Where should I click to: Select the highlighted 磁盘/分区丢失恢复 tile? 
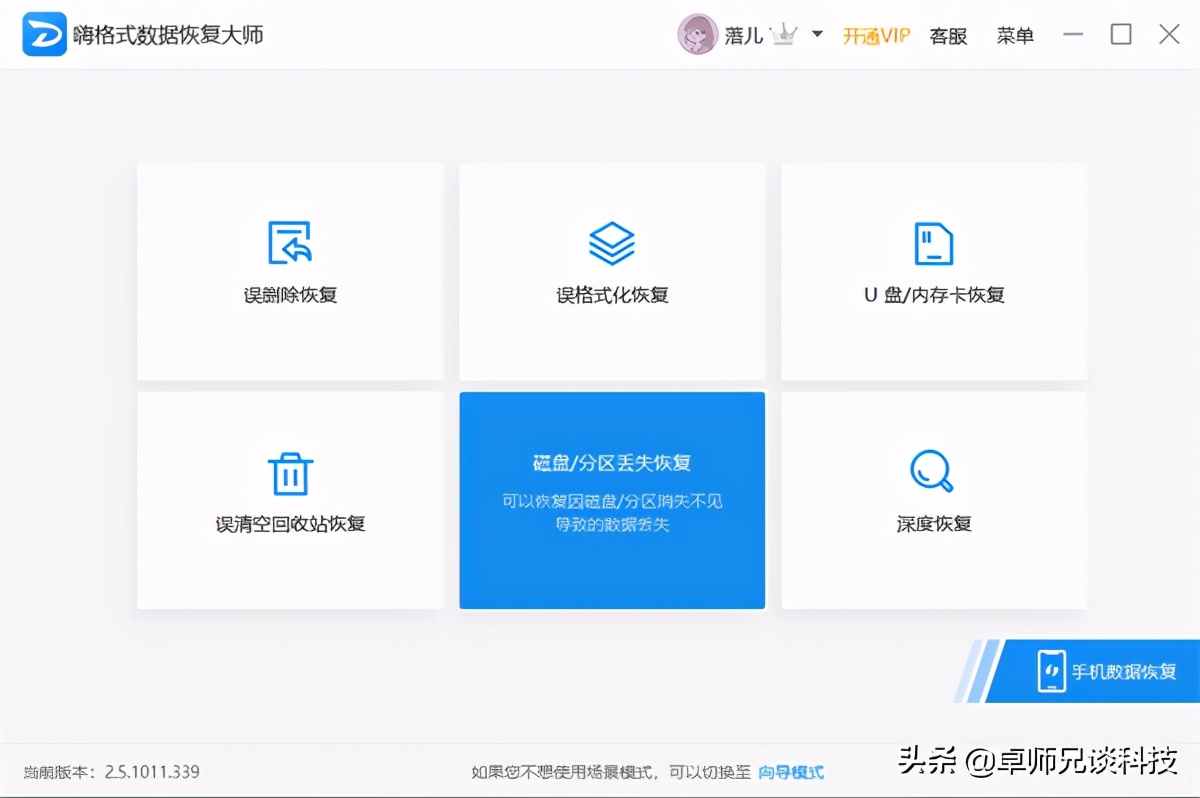(x=612, y=499)
